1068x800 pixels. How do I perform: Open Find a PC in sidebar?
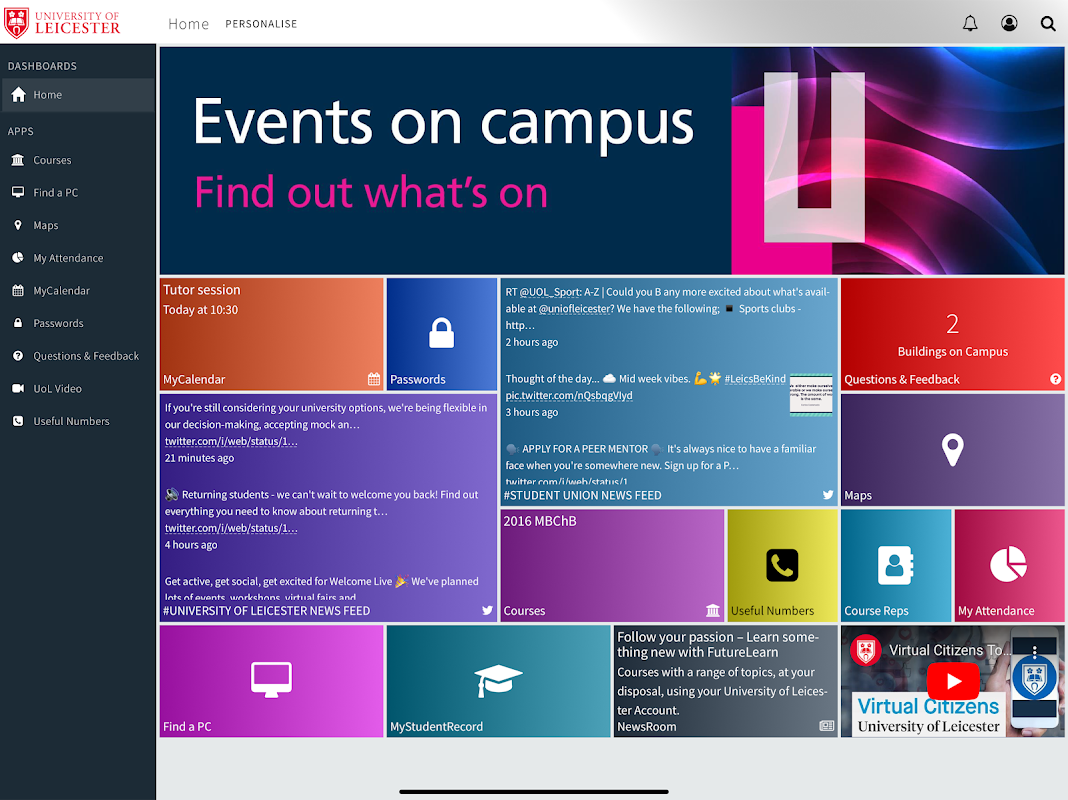coord(78,193)
